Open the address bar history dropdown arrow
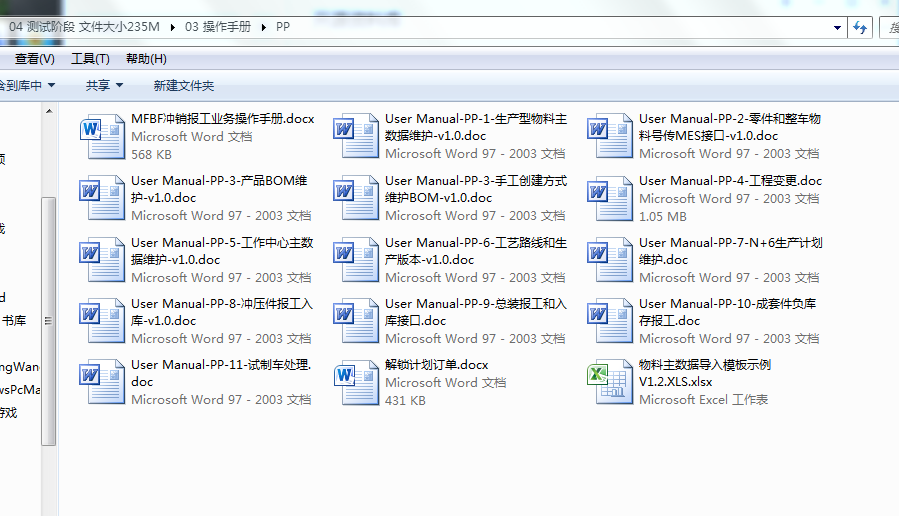This screenshot has width=899, height=516. (x=837, y=28)
